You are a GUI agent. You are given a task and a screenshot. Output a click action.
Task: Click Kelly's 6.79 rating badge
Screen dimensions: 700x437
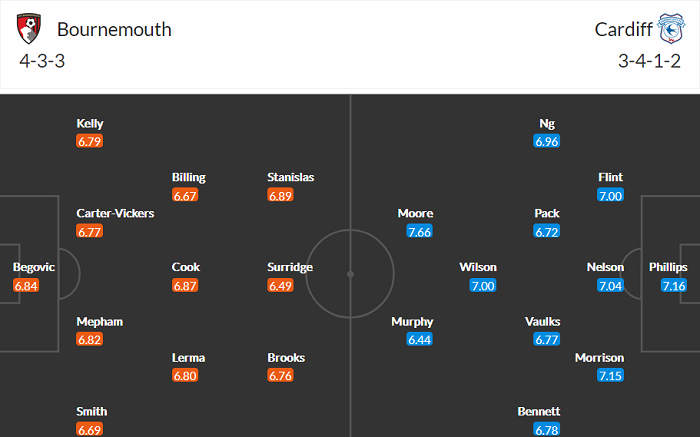tap(90, 141)
